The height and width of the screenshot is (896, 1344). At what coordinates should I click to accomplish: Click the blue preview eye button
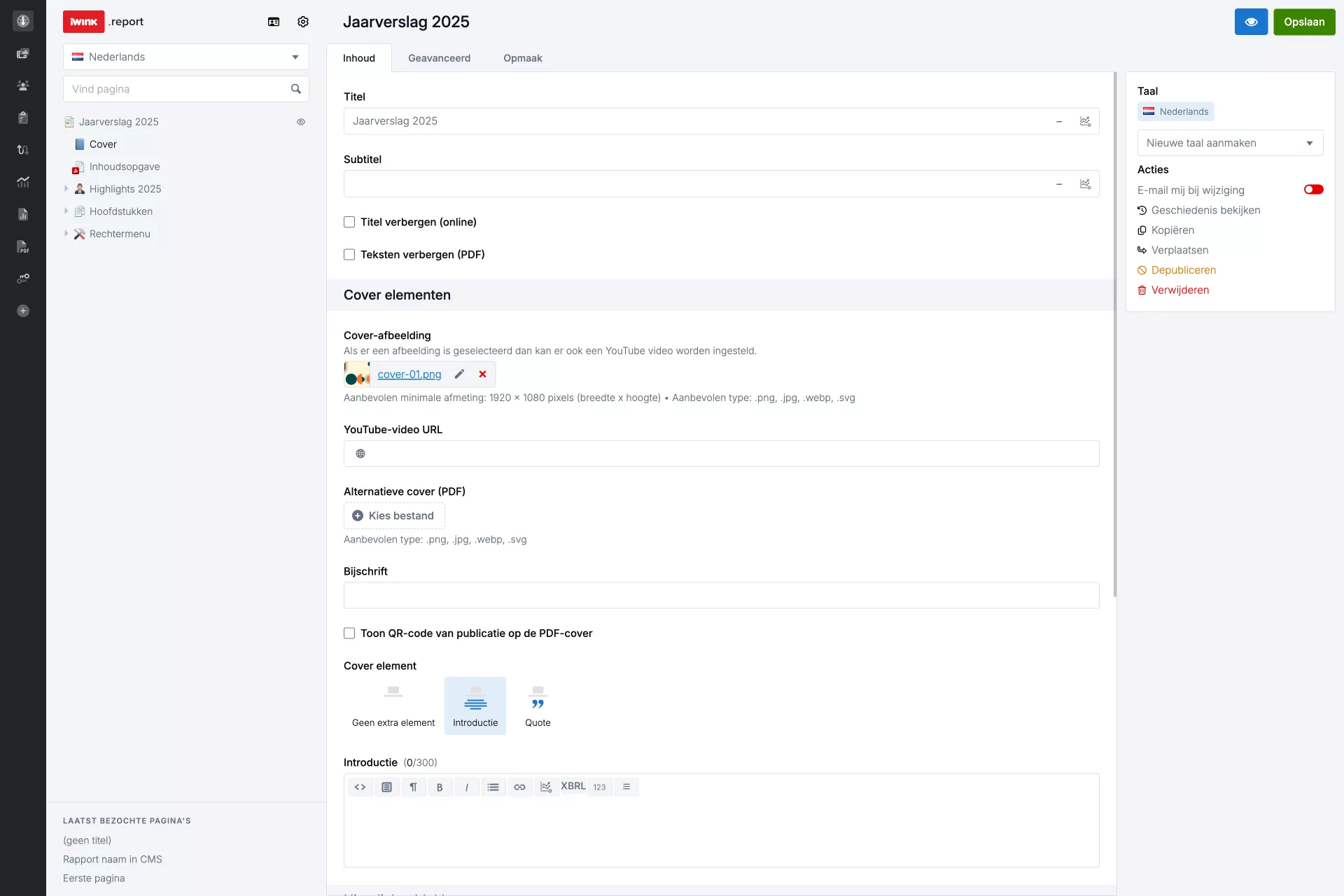1251,22
